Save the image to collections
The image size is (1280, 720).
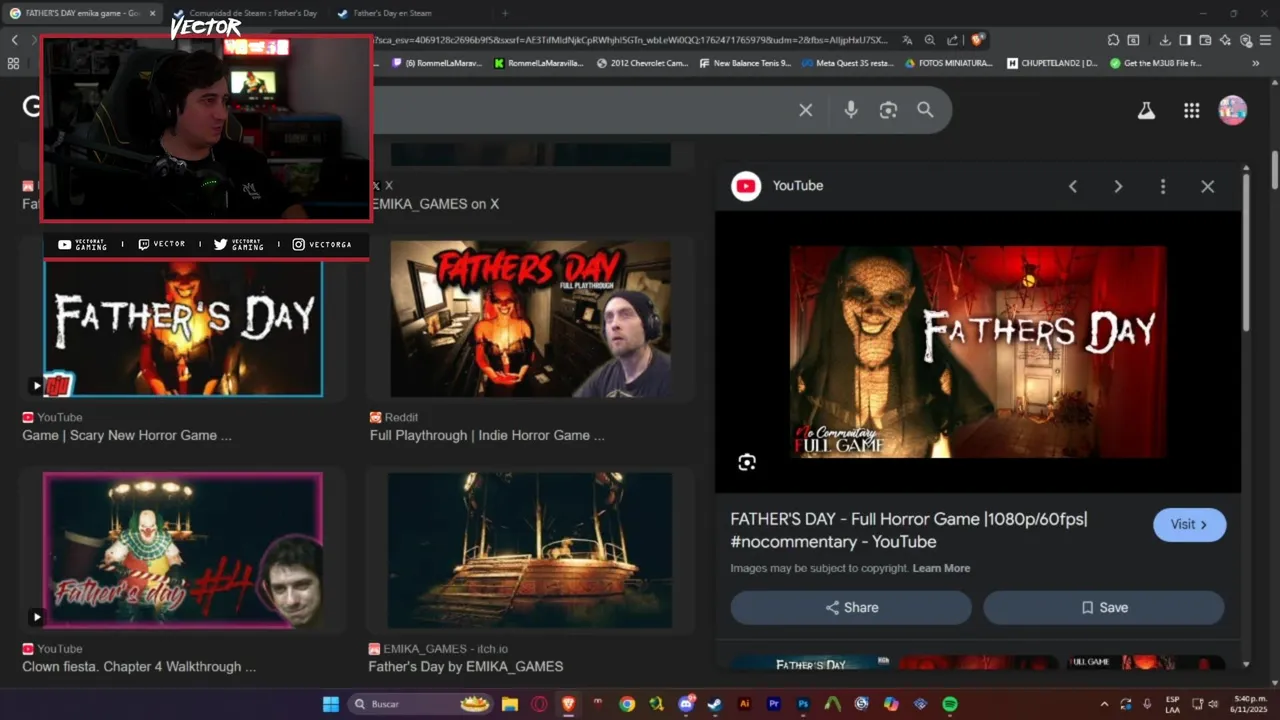1104,607
